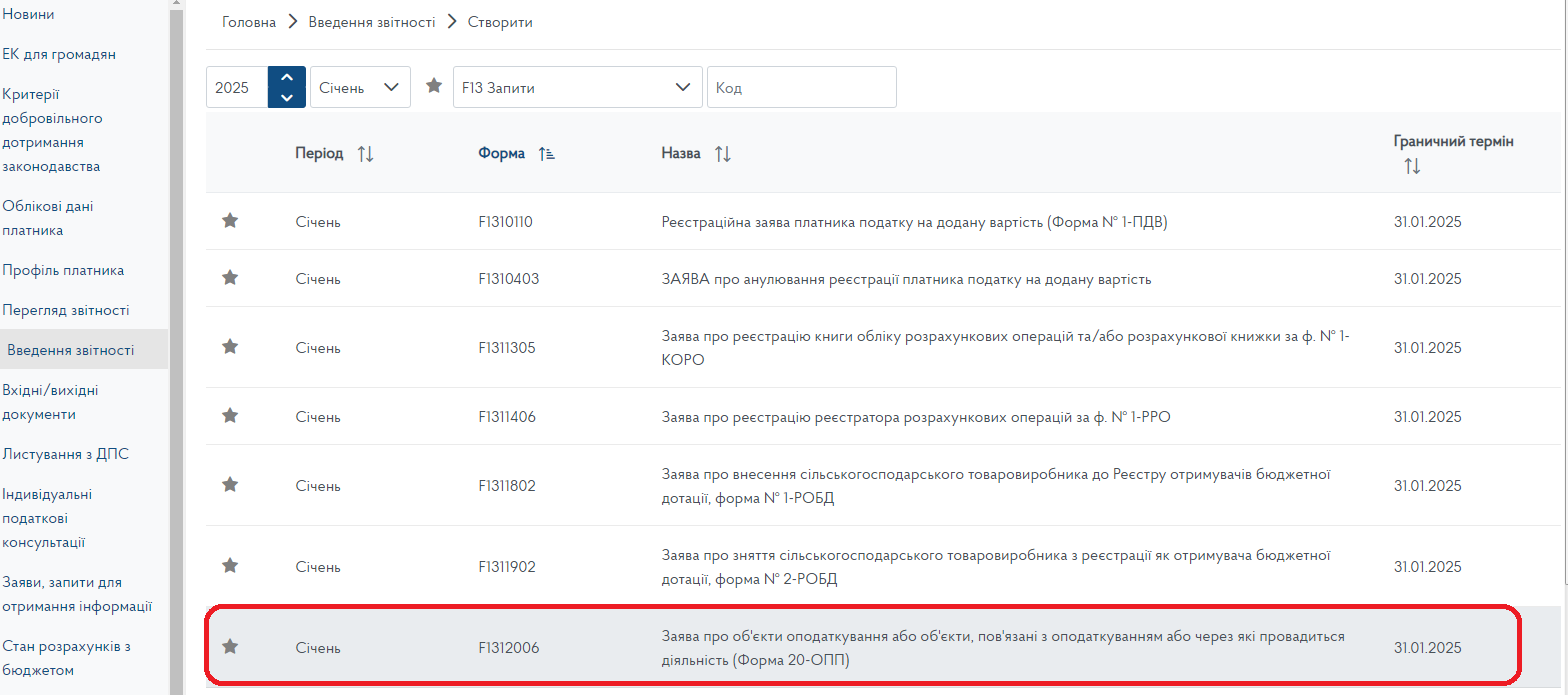Open the Січень month dropdown
1568x695 pixels.
click(x=360, y=87)
